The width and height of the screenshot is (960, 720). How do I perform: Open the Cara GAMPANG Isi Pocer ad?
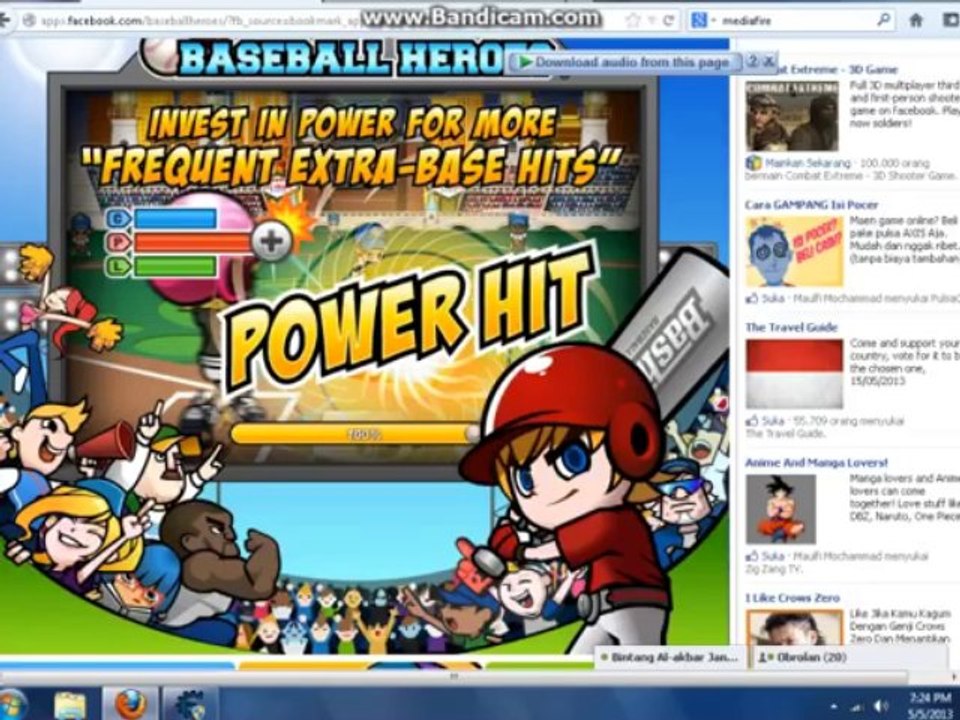click(811, 204)
